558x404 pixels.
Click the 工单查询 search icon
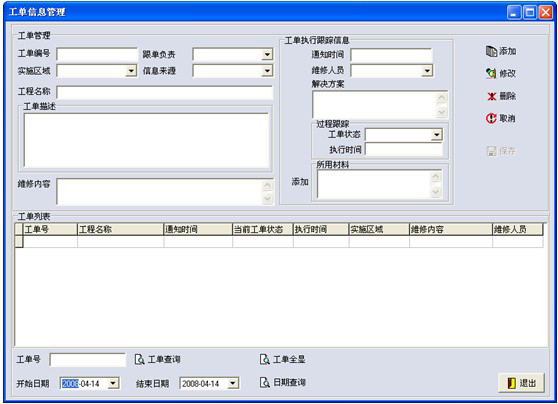tap(140, 360)
